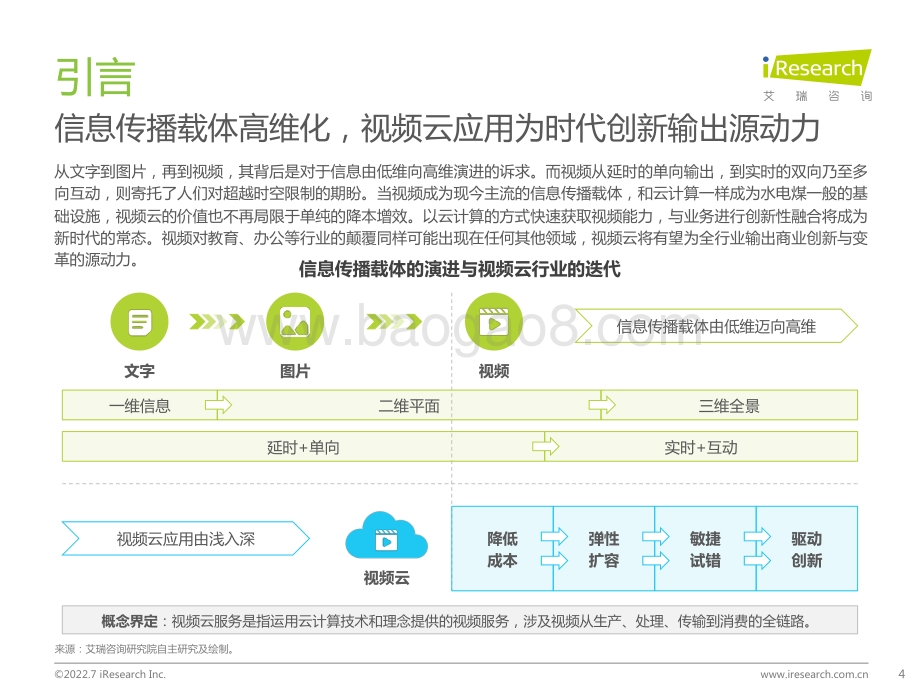
Task: Click the 信息传播载体由低维迈向高维 banner
Action: point(716,326)
